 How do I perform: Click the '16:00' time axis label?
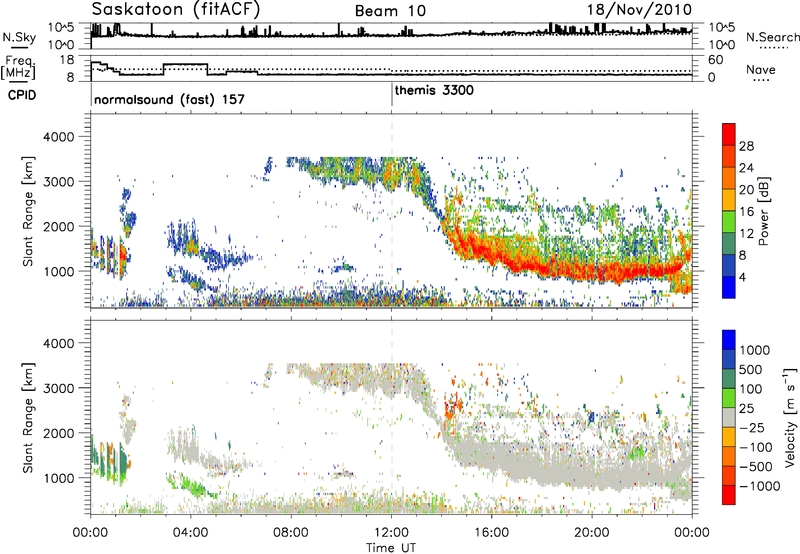pyautogui.click(x=491, y=533)
